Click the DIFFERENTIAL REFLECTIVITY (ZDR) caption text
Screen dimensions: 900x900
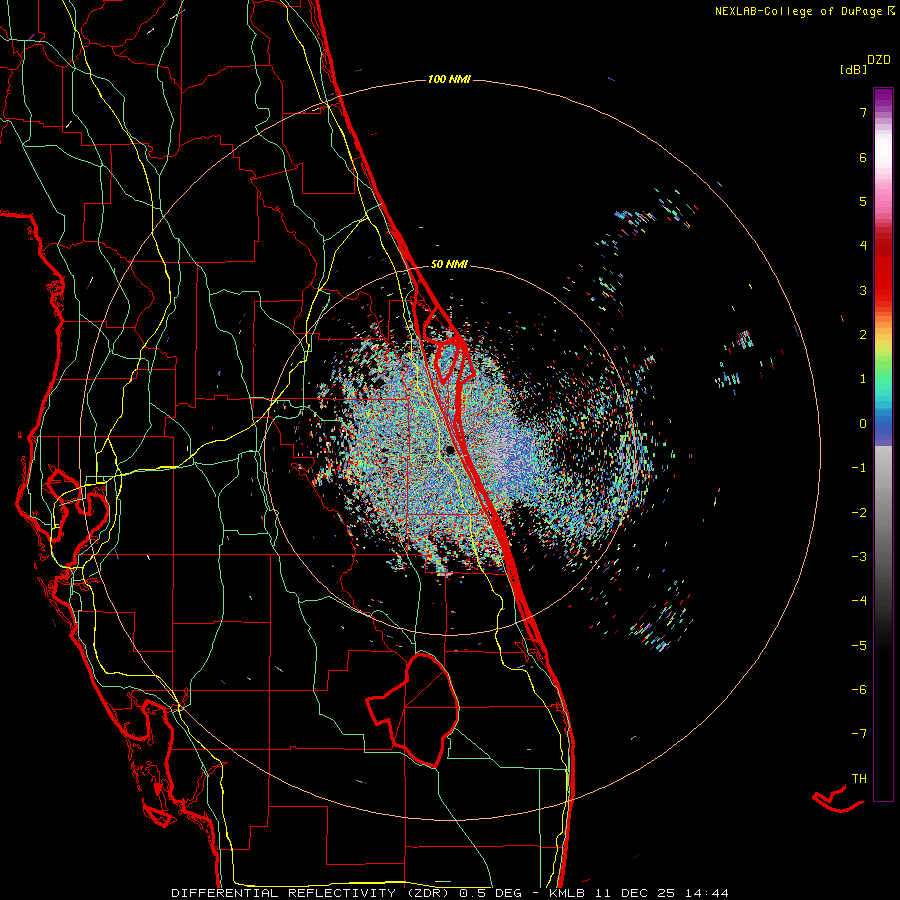click(x=312, y=893)
